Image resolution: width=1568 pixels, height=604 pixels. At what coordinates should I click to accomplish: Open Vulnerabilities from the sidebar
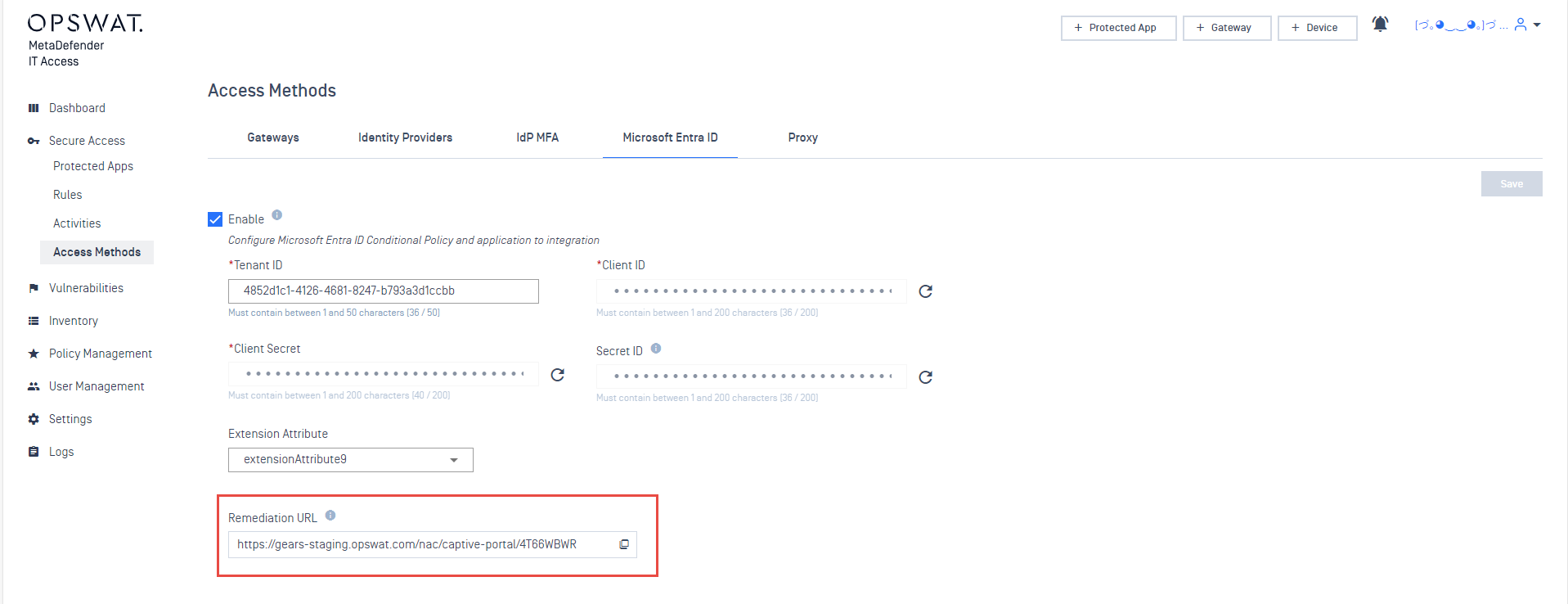click(x=86, y=288)
